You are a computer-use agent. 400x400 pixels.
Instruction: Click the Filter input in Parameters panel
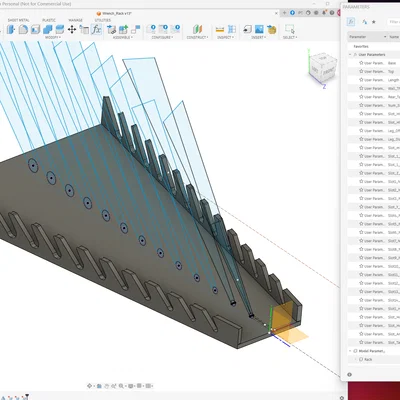point(394,22)
